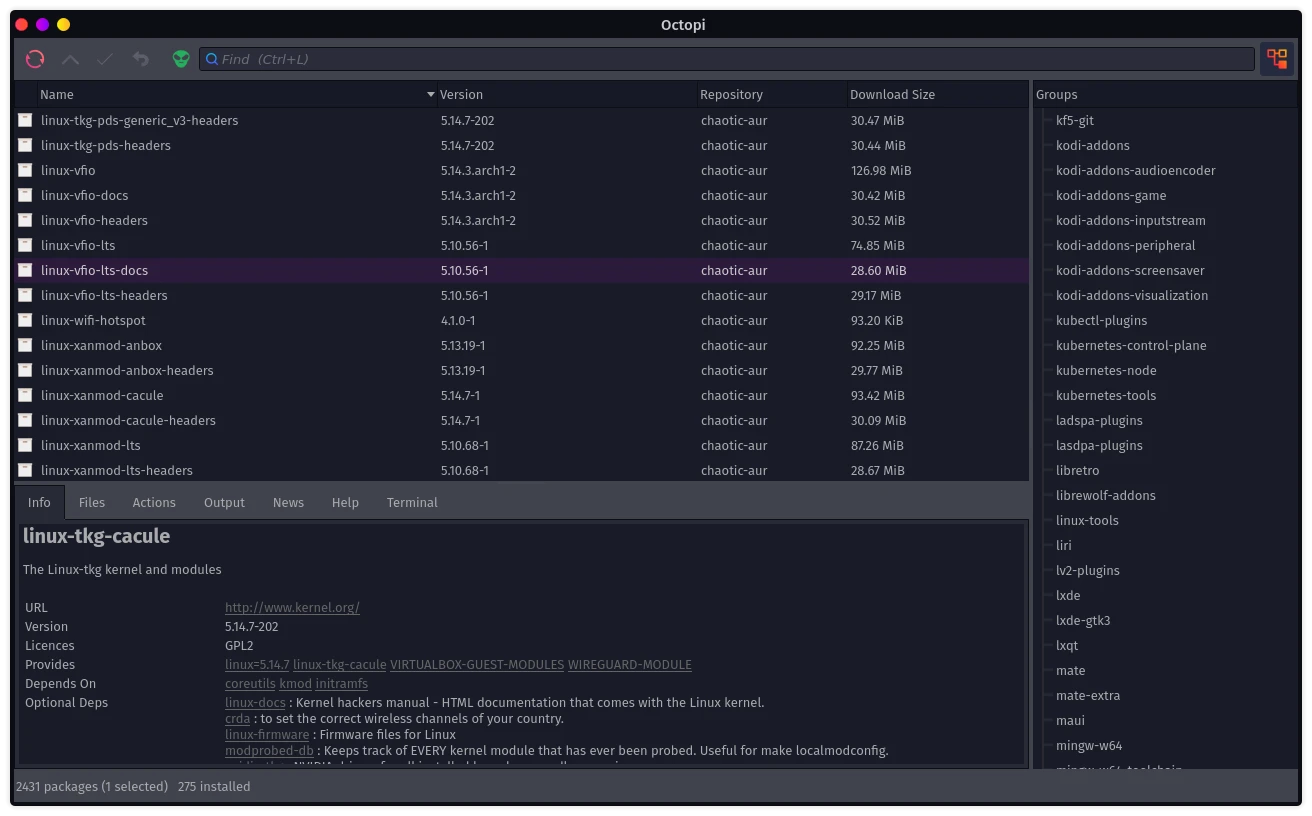The height and width of the screenshot is (816, 1312).
Task: Click into the Find search field
Action: point(725,59)
